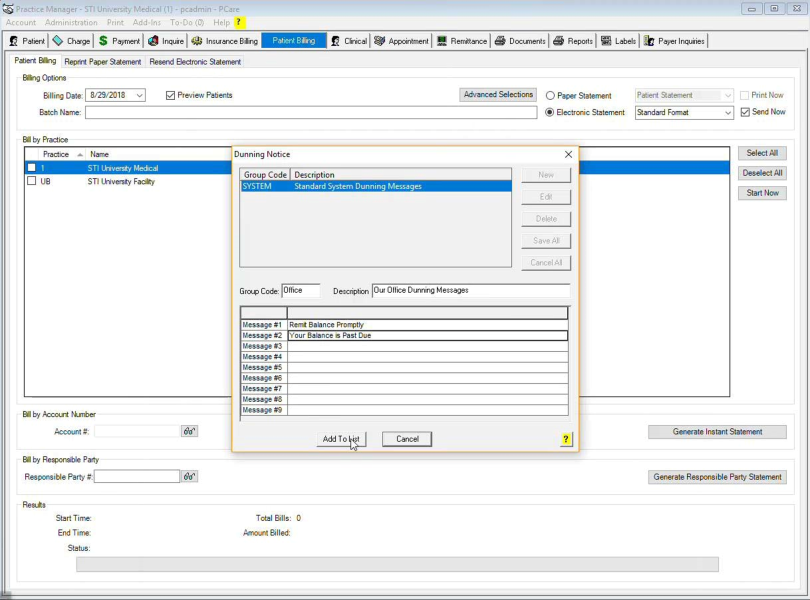Click the Add To List button
The width and height of the screenshot is (810, 600).
point(341,439)
